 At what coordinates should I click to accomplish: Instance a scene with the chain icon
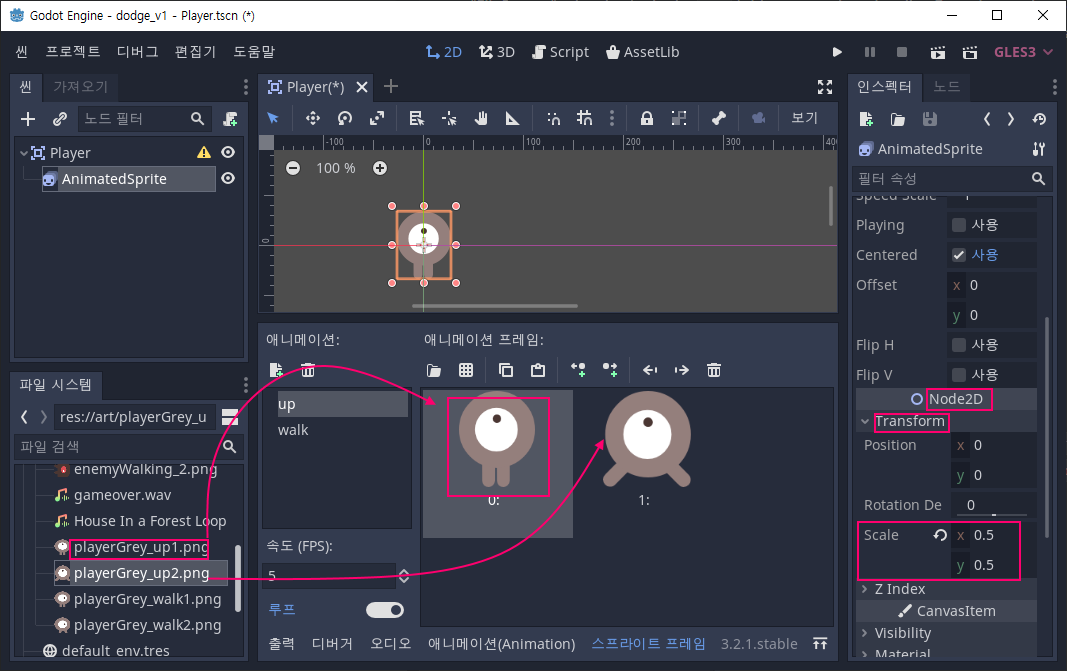60,119
